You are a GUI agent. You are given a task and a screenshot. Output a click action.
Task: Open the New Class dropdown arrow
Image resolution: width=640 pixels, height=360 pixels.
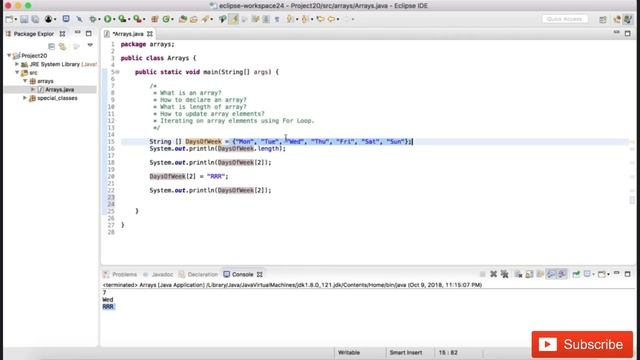172,20
